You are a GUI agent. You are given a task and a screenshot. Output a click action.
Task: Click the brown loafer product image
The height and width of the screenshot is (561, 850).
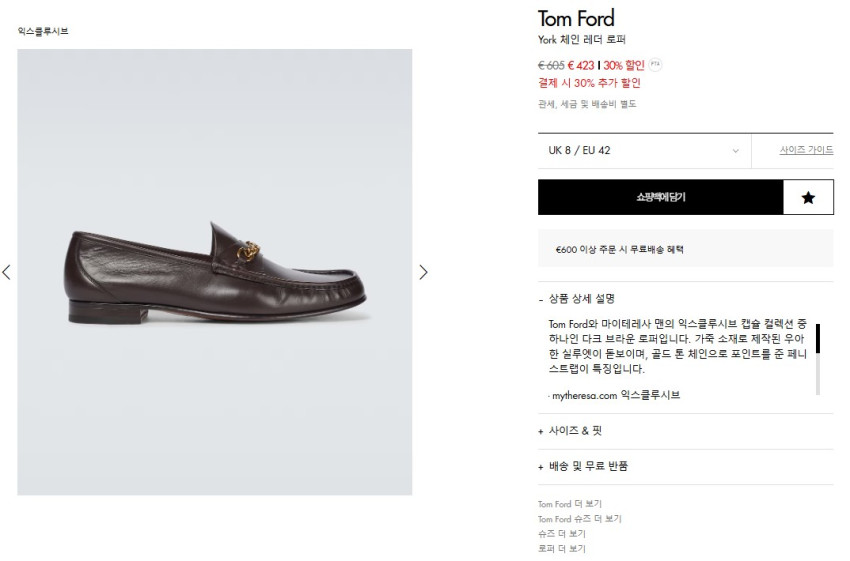pyautogui.click(x=215, y=272)
